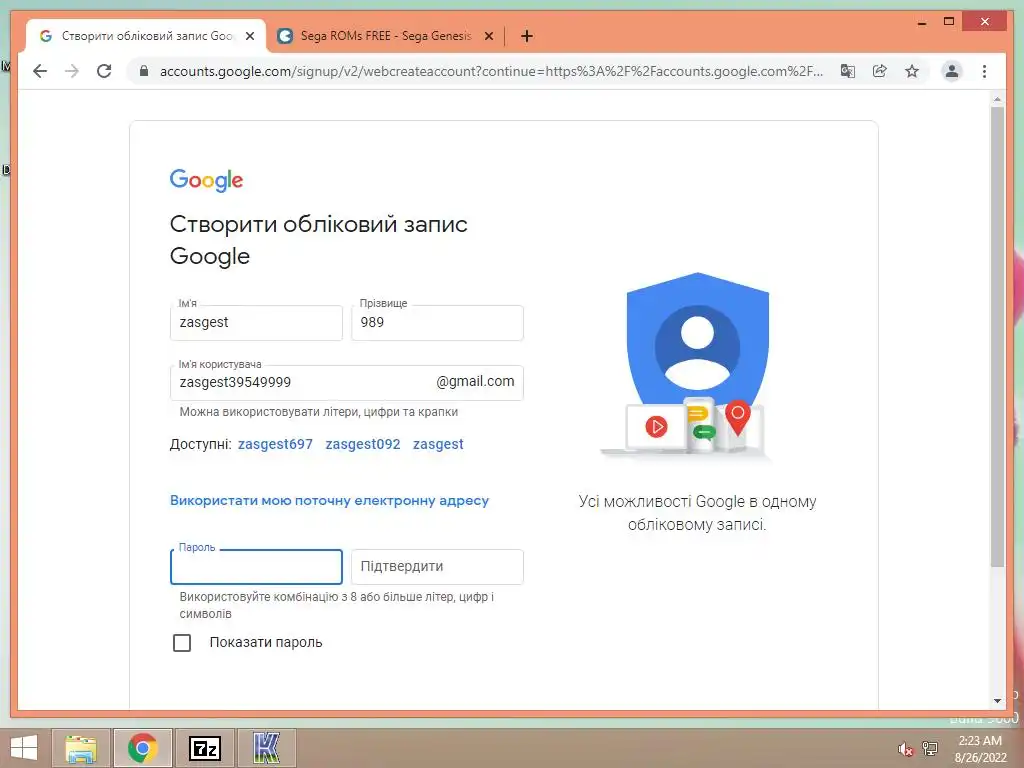Click the Google logo on the form
The image size is (1024, 768).
[206, 180]
